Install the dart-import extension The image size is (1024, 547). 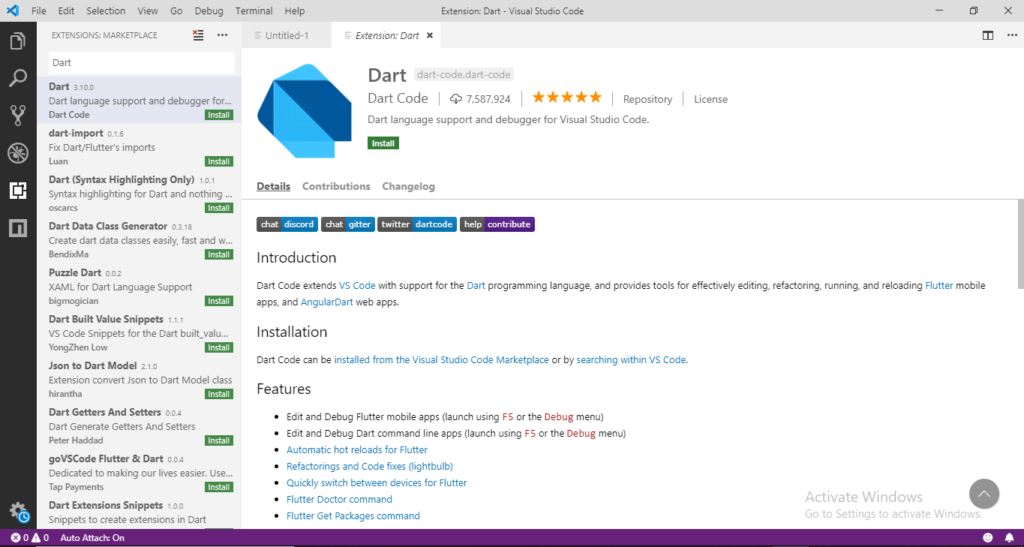coord(219,161)
